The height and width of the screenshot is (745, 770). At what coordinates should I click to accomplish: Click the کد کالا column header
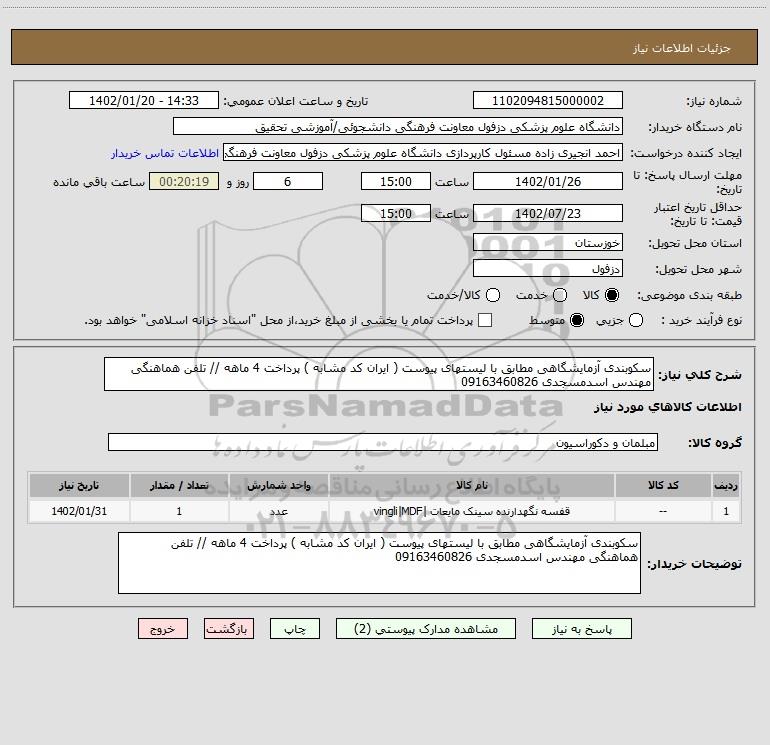[x=663, y=485]
